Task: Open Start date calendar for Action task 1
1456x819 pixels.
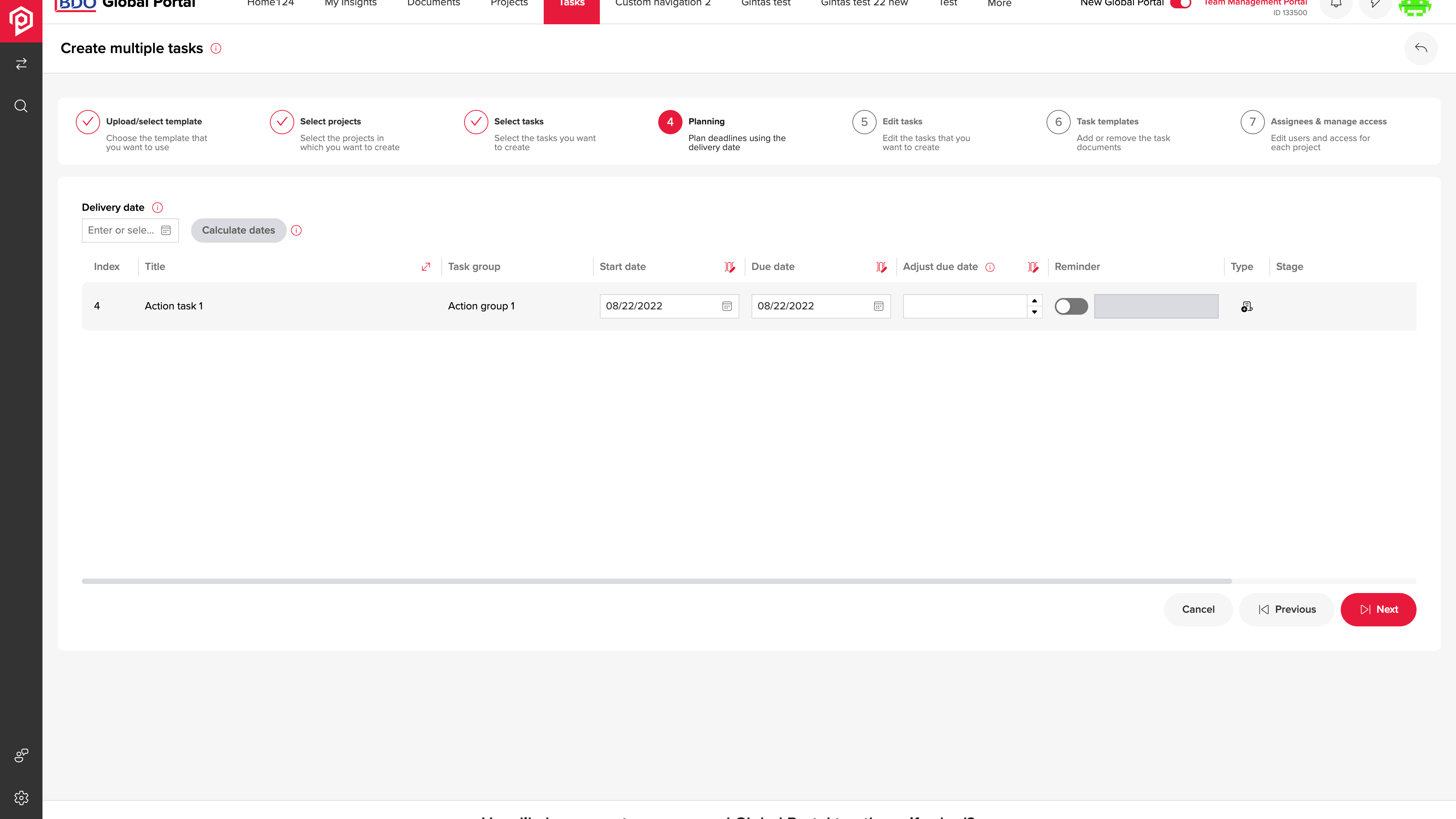Action: coord(727,306)
